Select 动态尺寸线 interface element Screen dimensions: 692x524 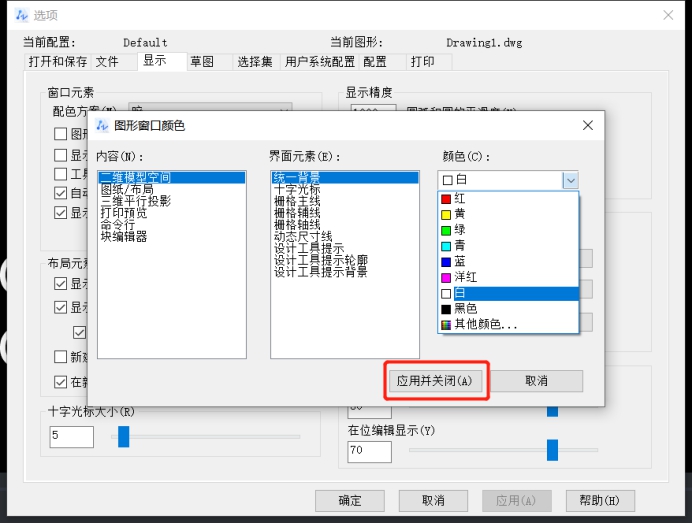coord(345,237)
